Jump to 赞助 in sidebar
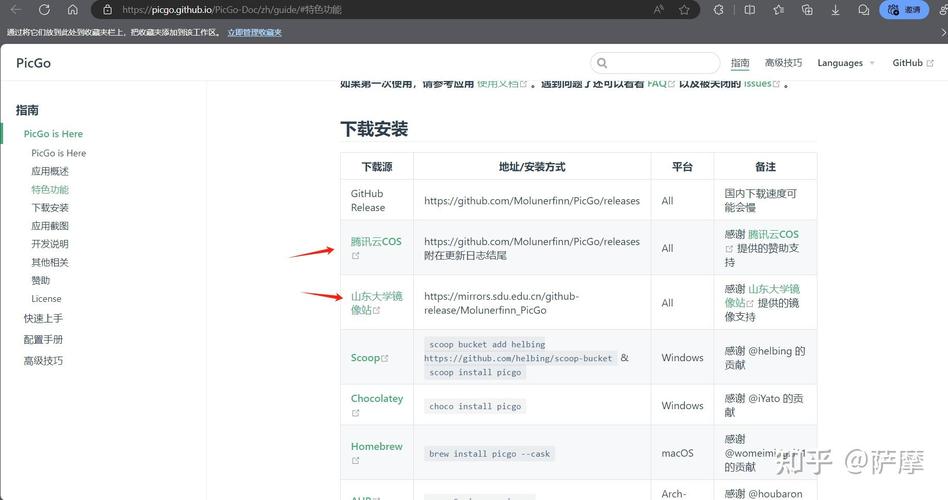Viewport: 948px width, 500px height. point(41,281)
